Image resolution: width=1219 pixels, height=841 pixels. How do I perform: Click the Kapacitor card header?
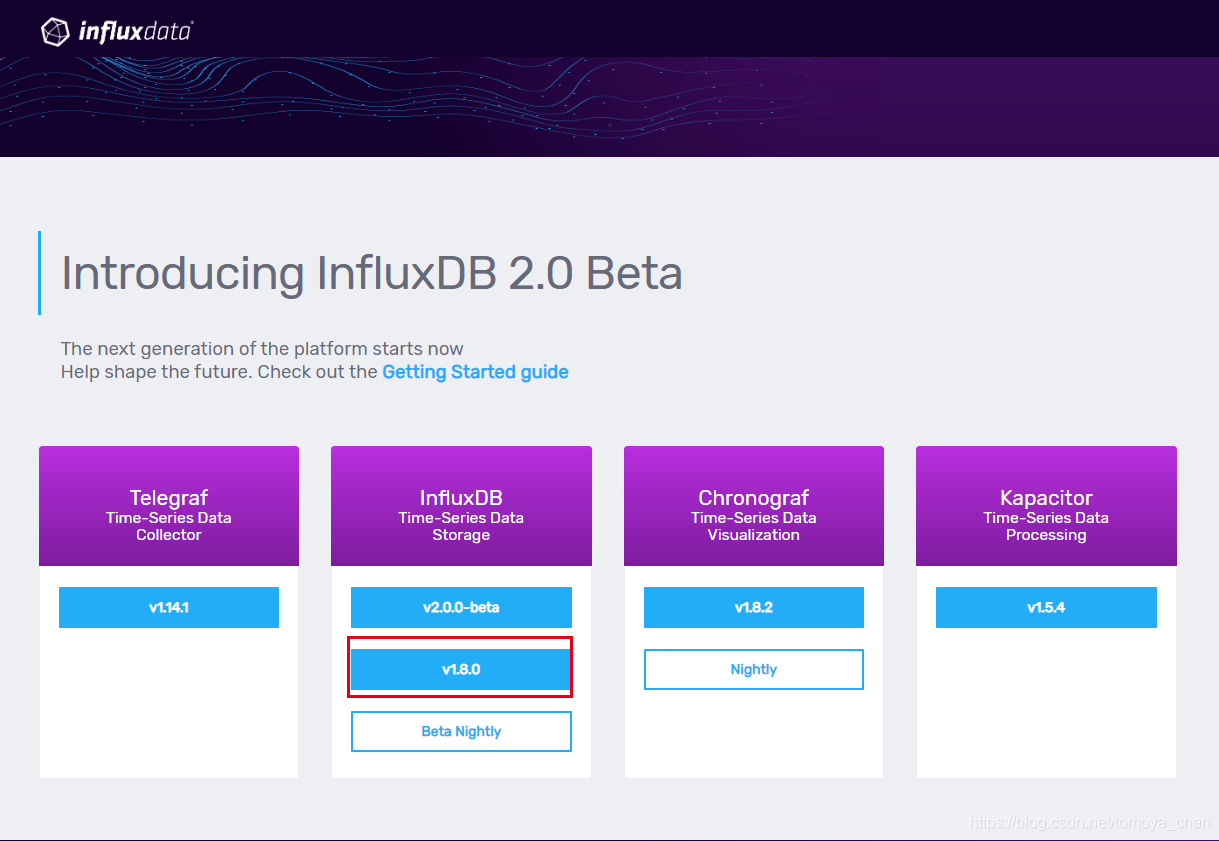coord(1046,506)
